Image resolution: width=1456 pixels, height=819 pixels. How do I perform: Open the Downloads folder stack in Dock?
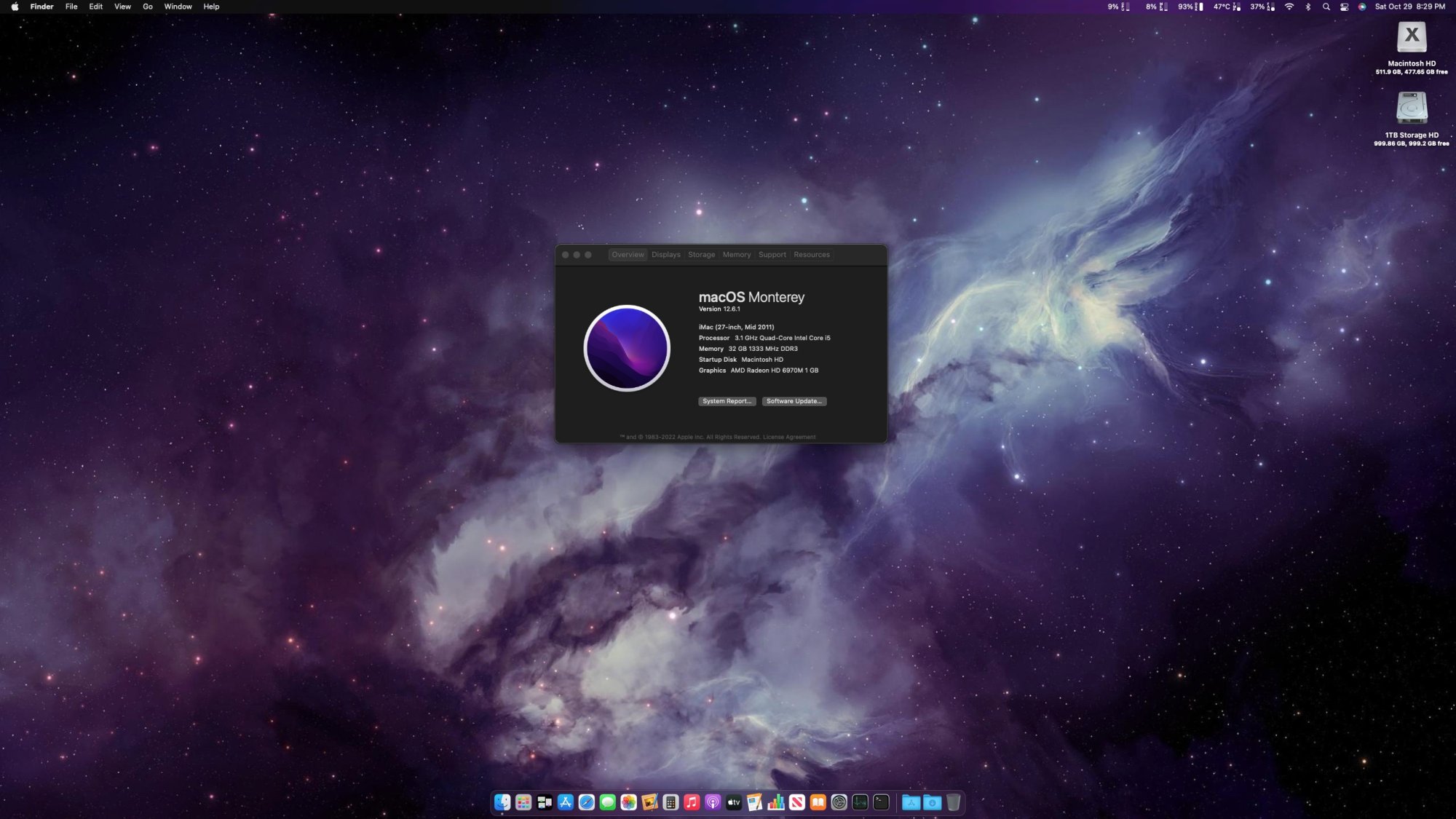(933, 802)
